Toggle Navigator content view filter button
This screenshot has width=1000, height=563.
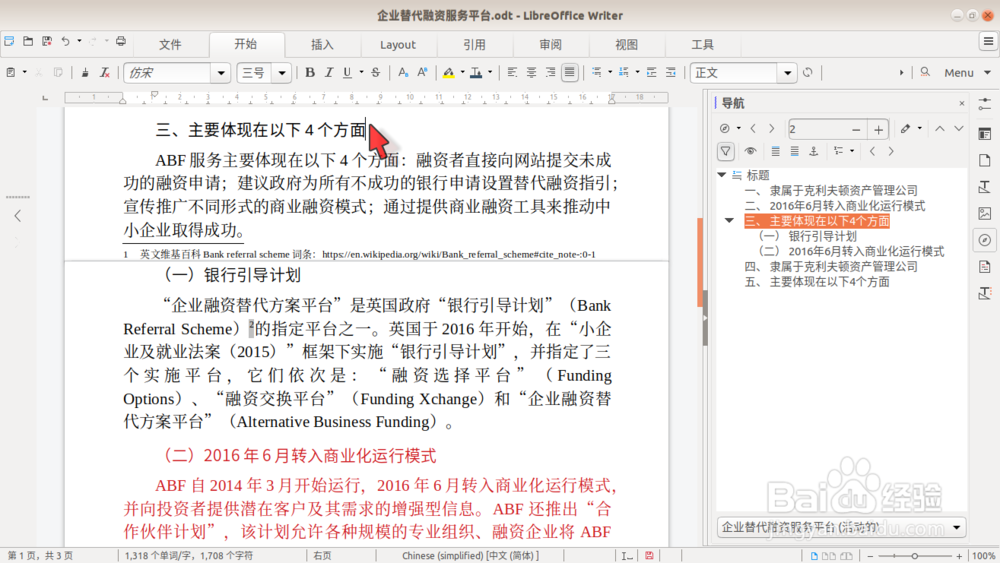726,151
